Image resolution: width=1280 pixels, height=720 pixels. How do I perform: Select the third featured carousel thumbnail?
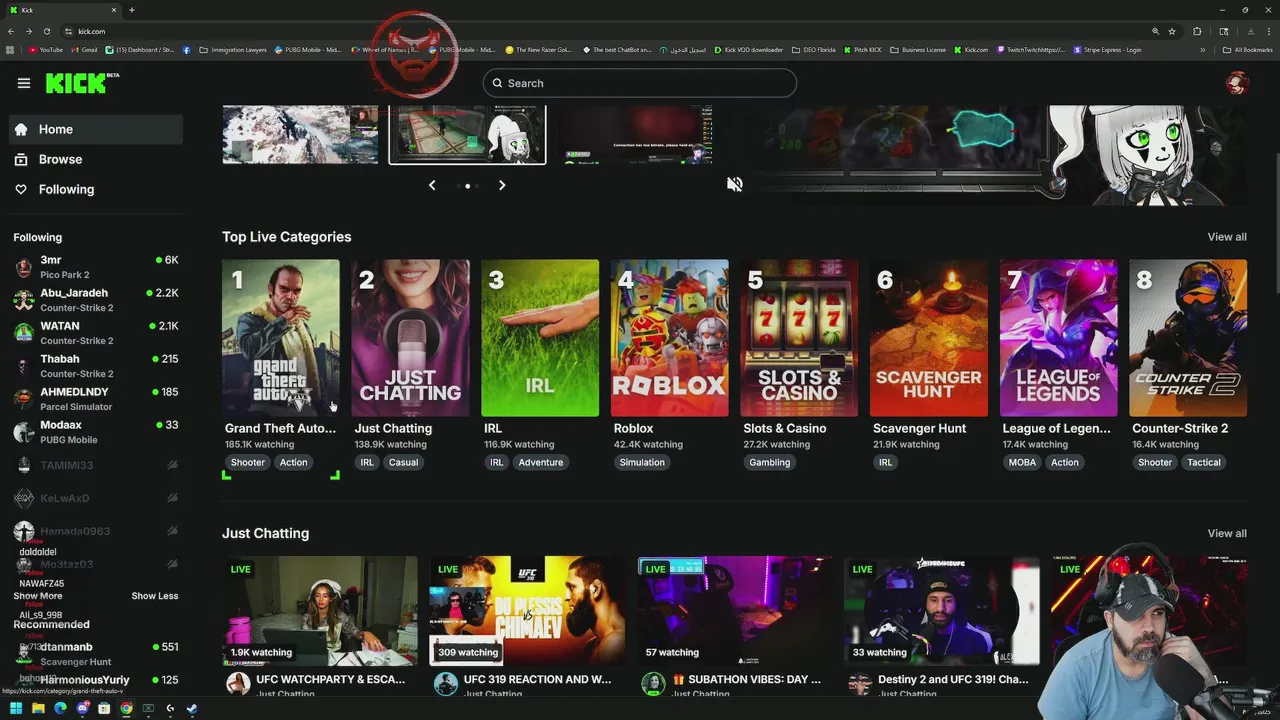coord(634,134)
